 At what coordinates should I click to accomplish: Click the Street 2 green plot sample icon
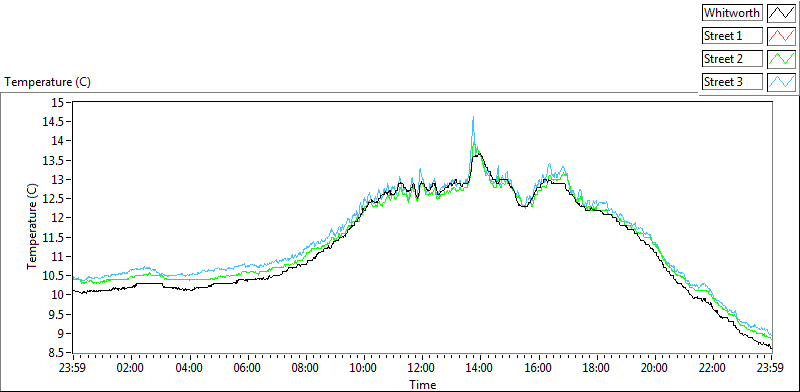pos(781,59)
